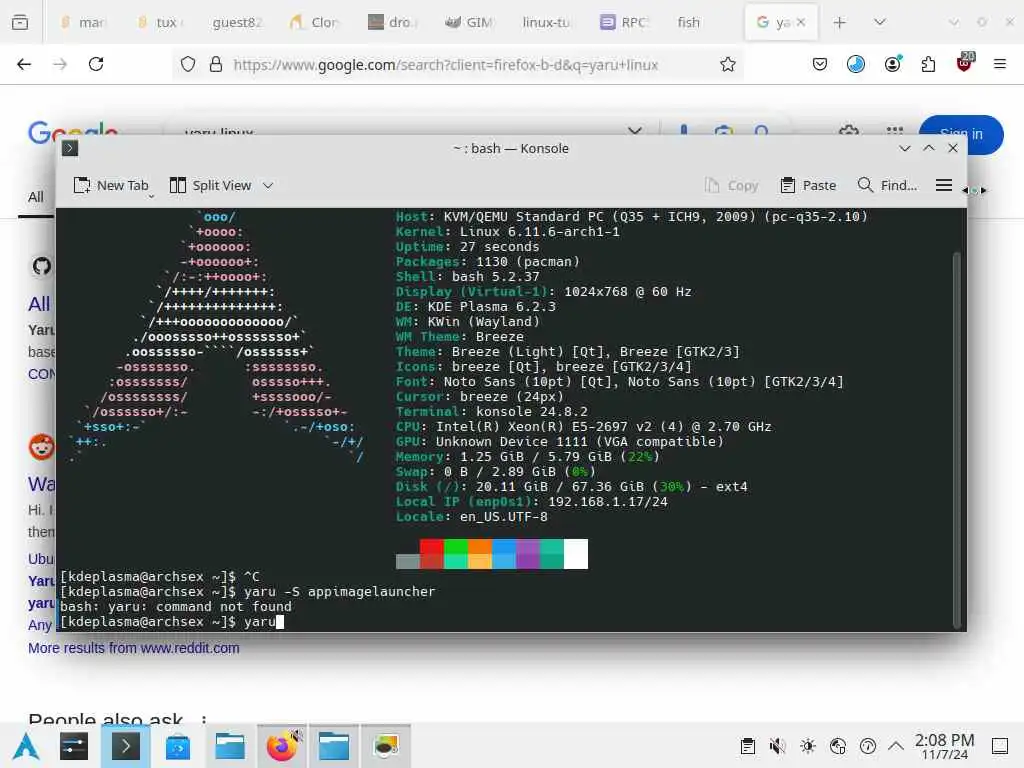Switch to the 'Clon' Firefox tab
1024x768 pixels.
[314, 22]
